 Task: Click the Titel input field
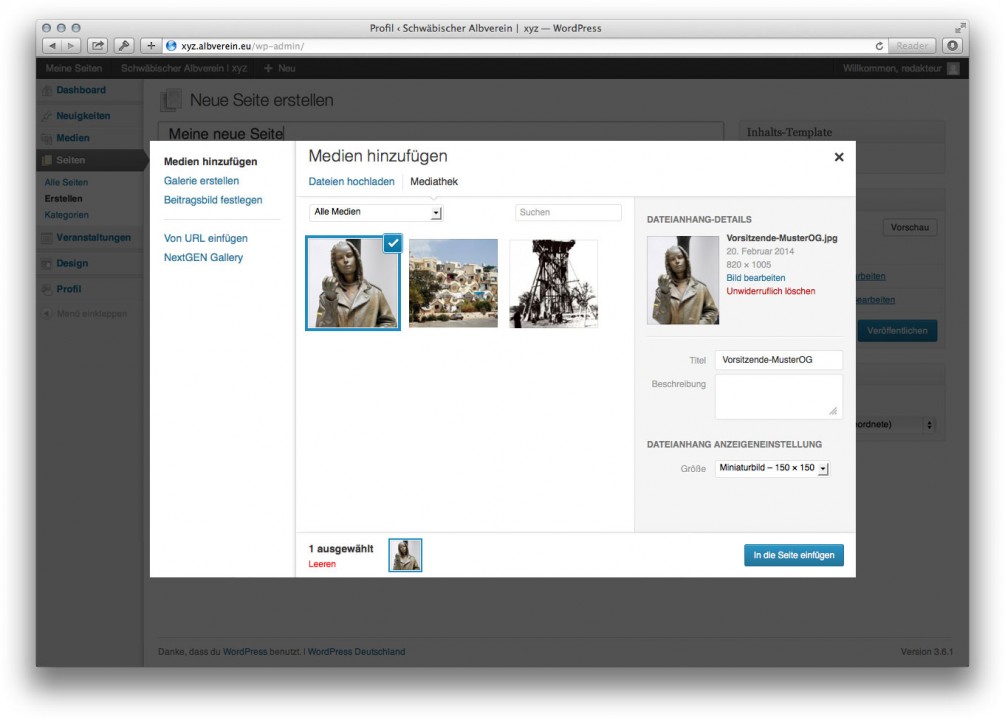pos(778,360)
